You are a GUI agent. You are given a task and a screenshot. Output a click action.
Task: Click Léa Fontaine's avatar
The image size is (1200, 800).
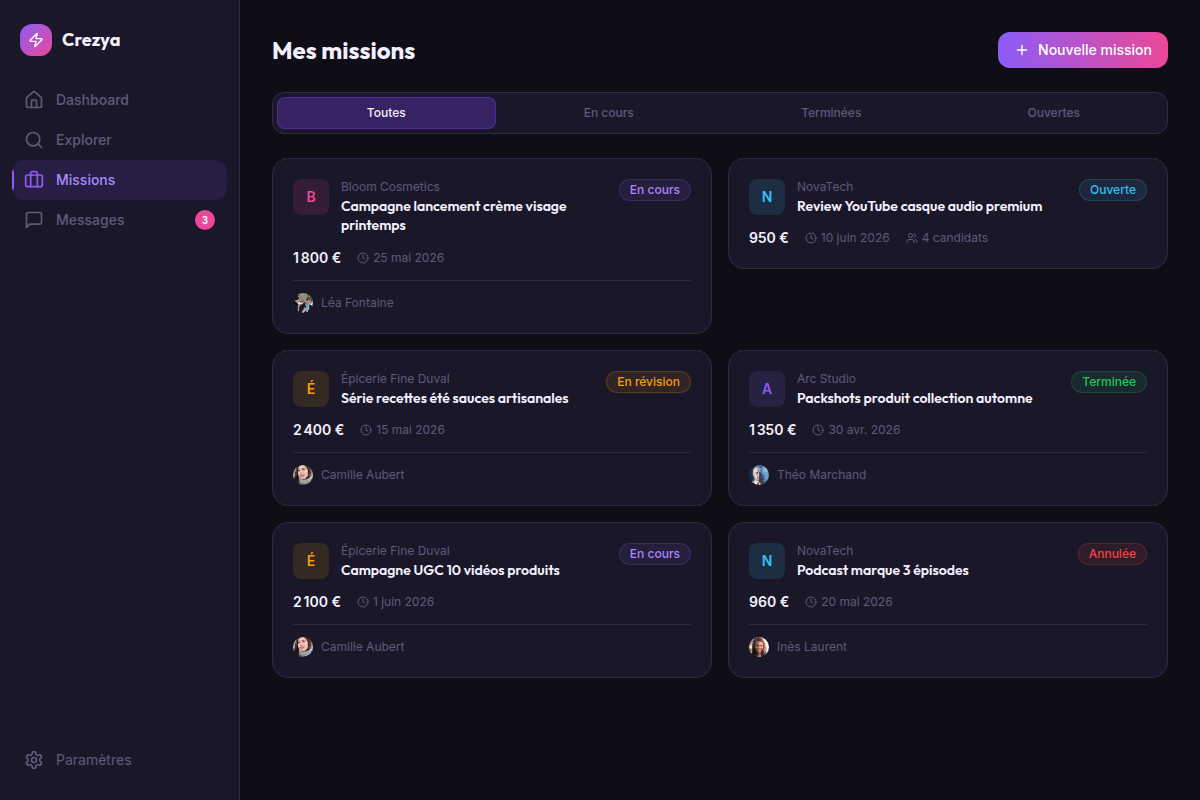[303, 303]
